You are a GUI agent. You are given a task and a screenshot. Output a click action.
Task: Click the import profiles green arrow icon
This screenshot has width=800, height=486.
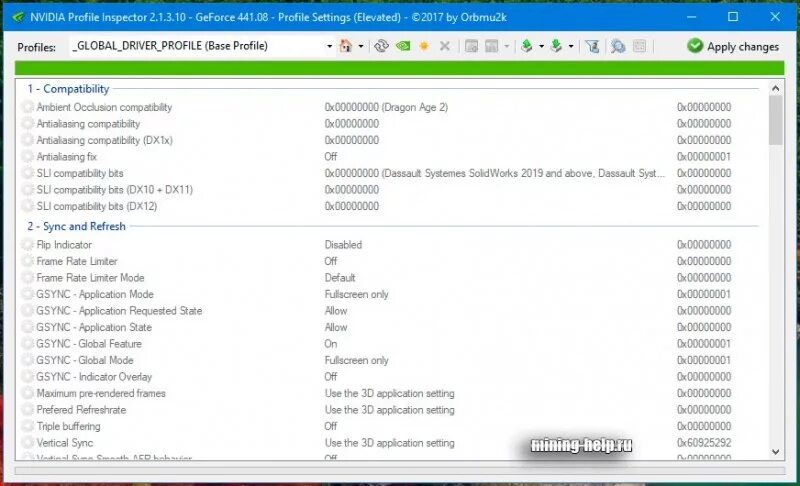[x=557, y=46]
